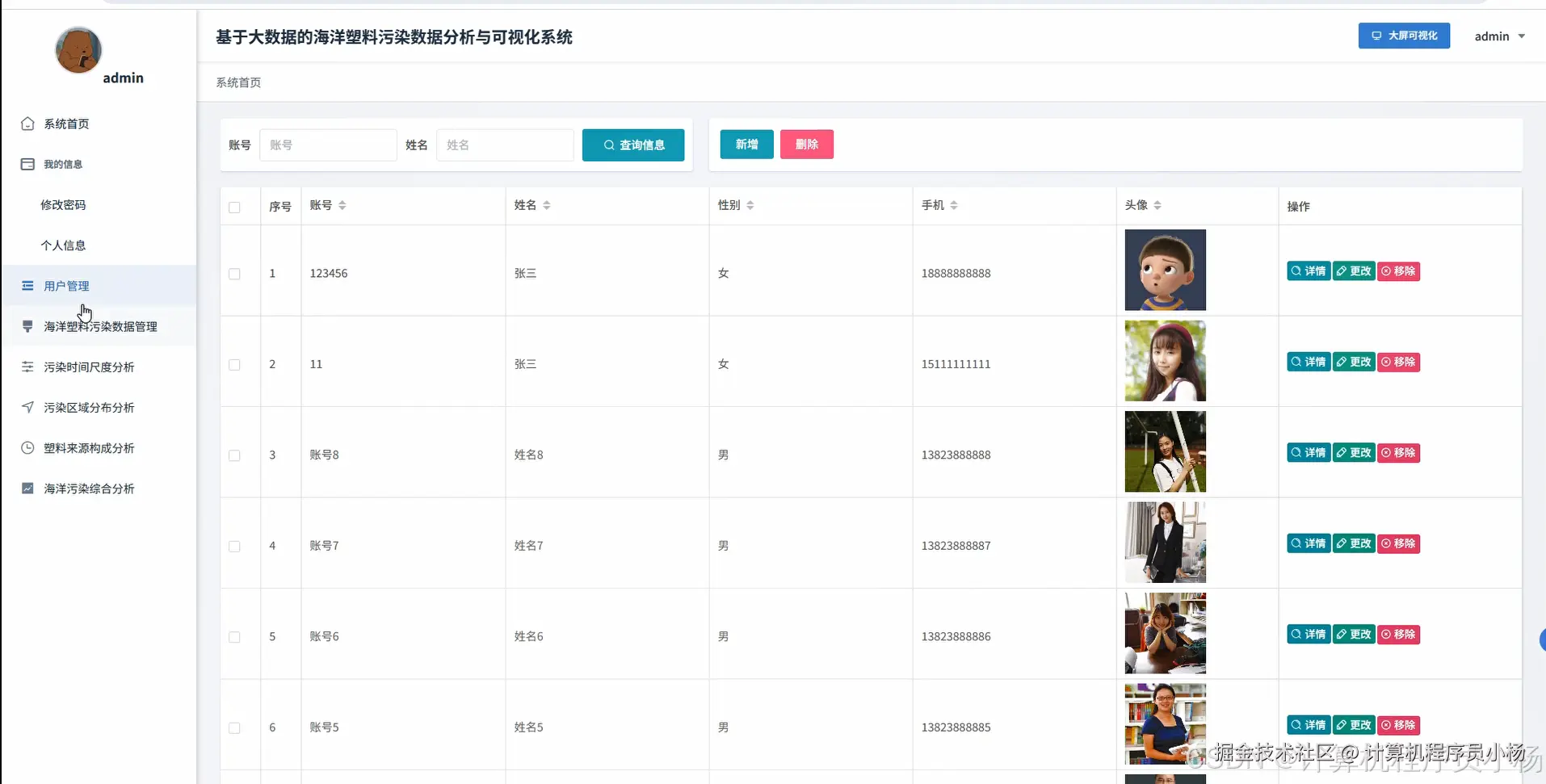This screenshot has height=784, width=1546.
Task: View 详情 for account 123456
Action: click(1309, 271)
